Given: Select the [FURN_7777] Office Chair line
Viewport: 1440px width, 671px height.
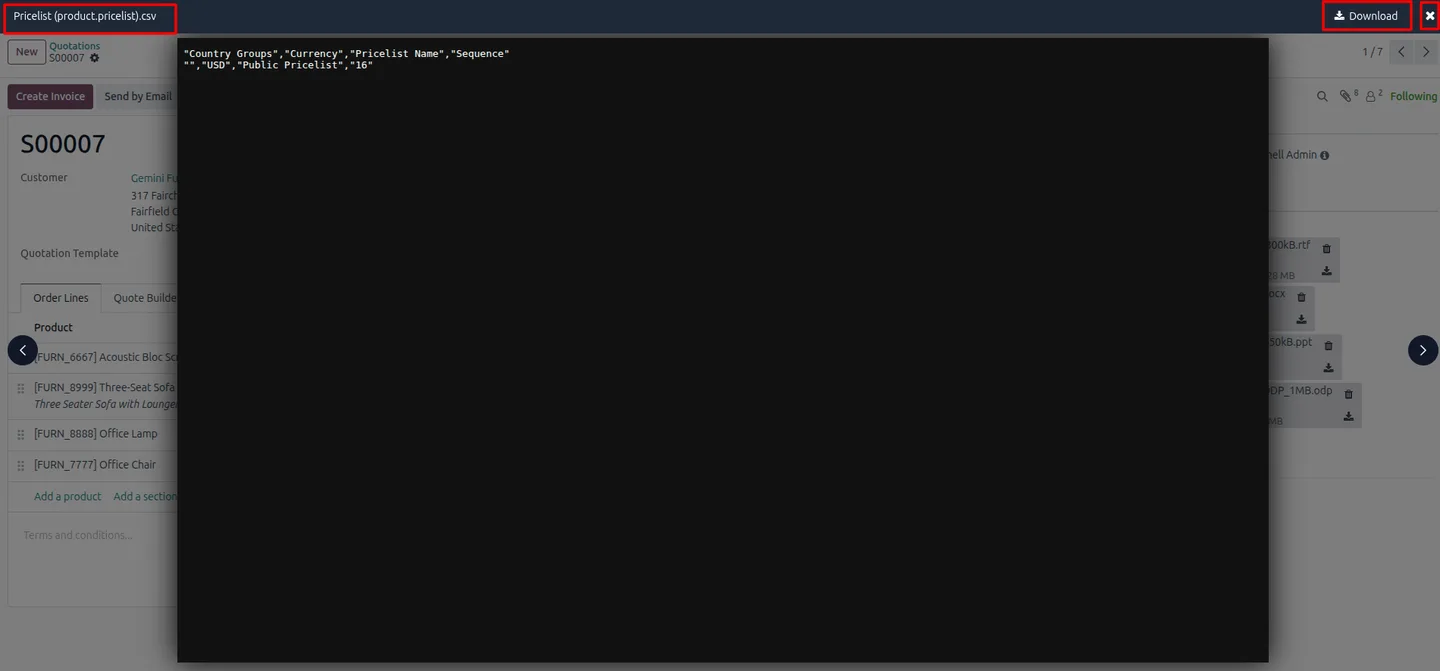Looking at the screenshot, I should [x=95, y=465].
